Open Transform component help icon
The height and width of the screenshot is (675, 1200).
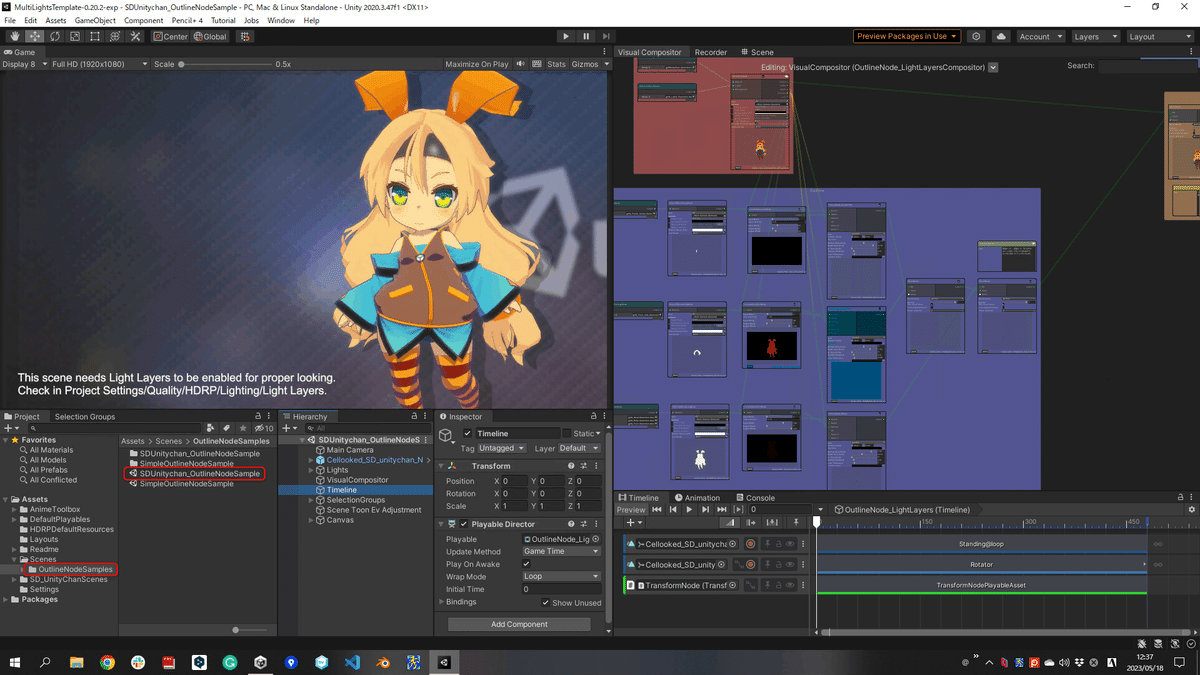point(571,466)
